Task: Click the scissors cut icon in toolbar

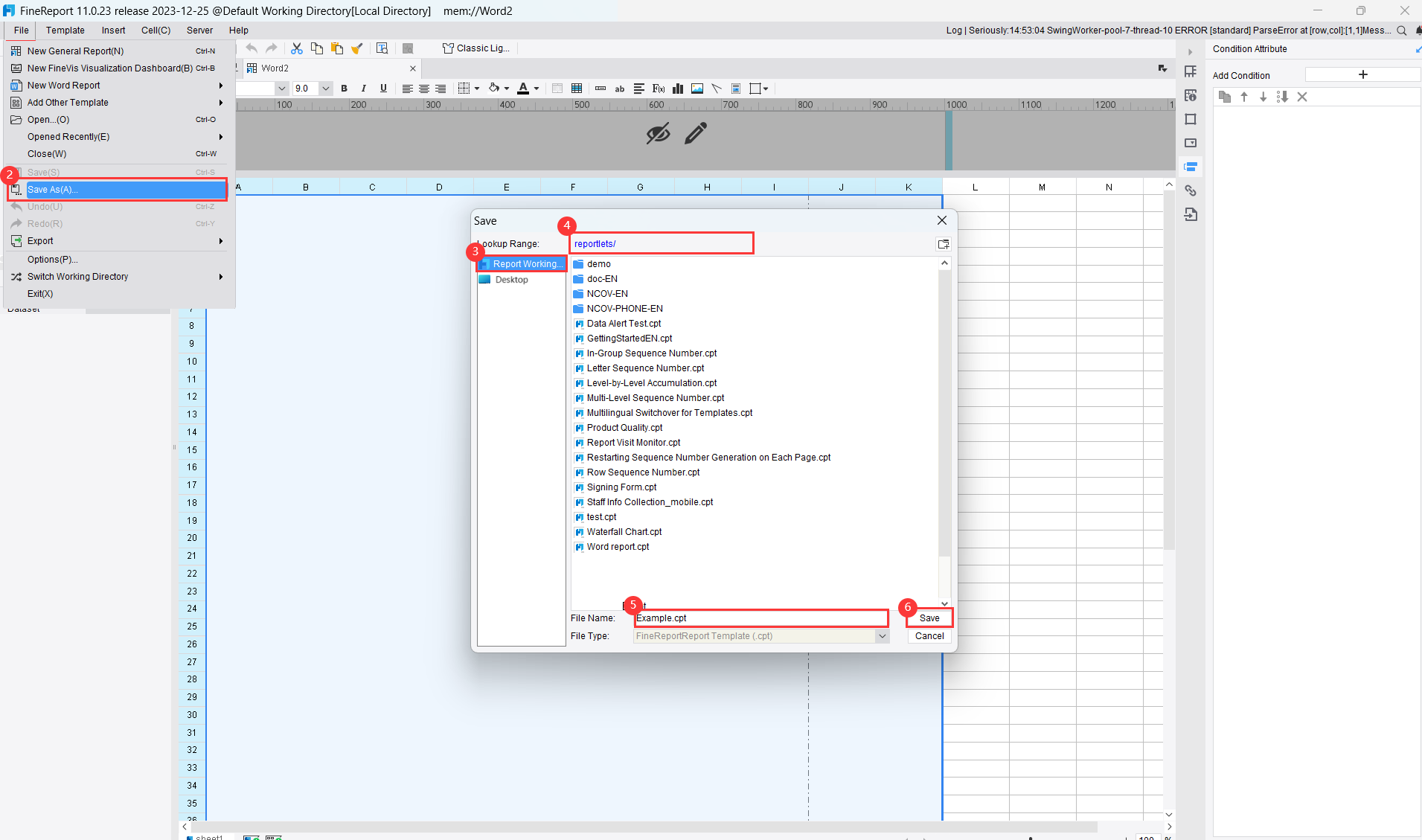Action: [x=296, y=48]
